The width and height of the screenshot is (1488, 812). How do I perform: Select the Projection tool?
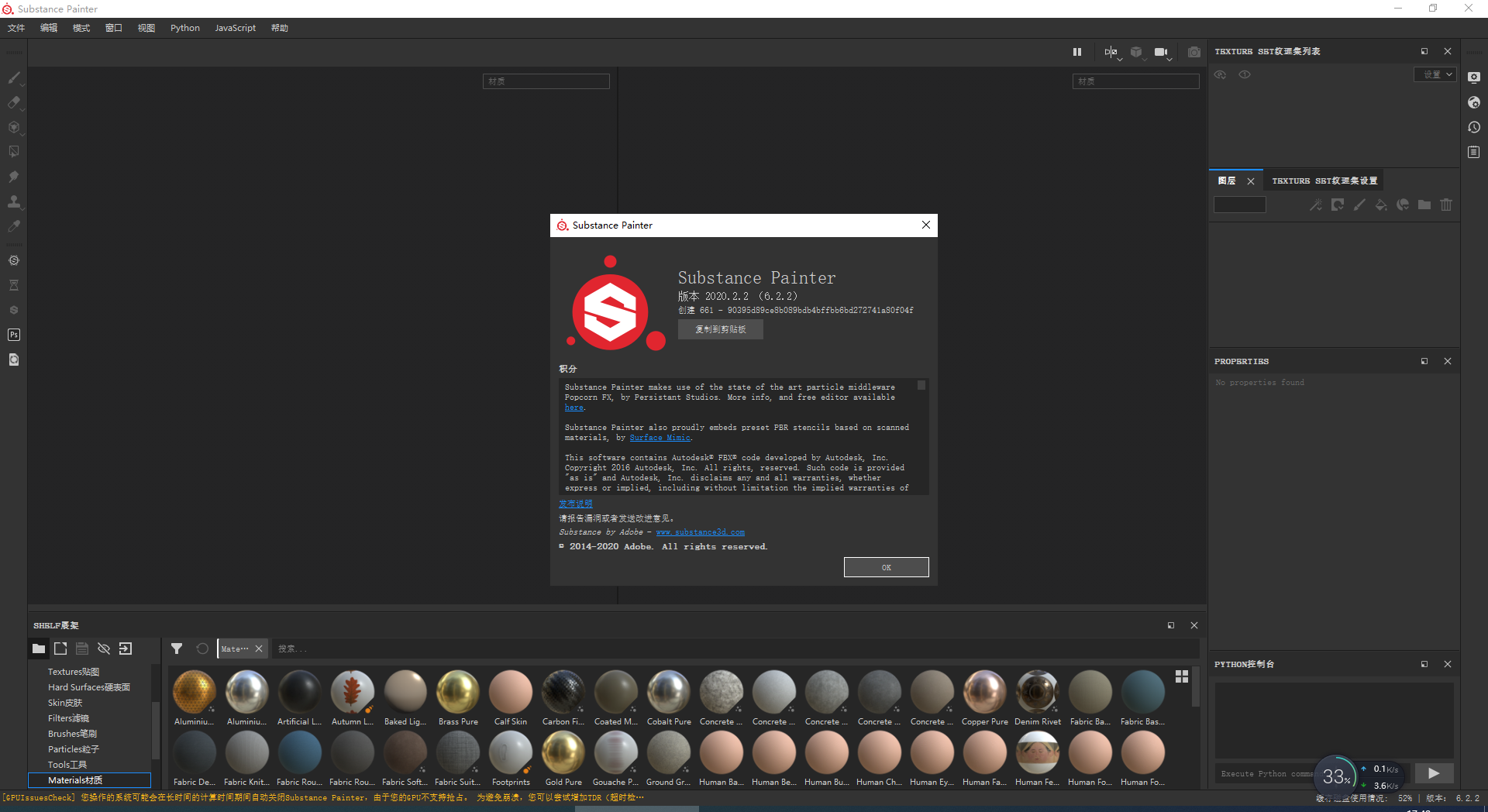click(13, 127)
